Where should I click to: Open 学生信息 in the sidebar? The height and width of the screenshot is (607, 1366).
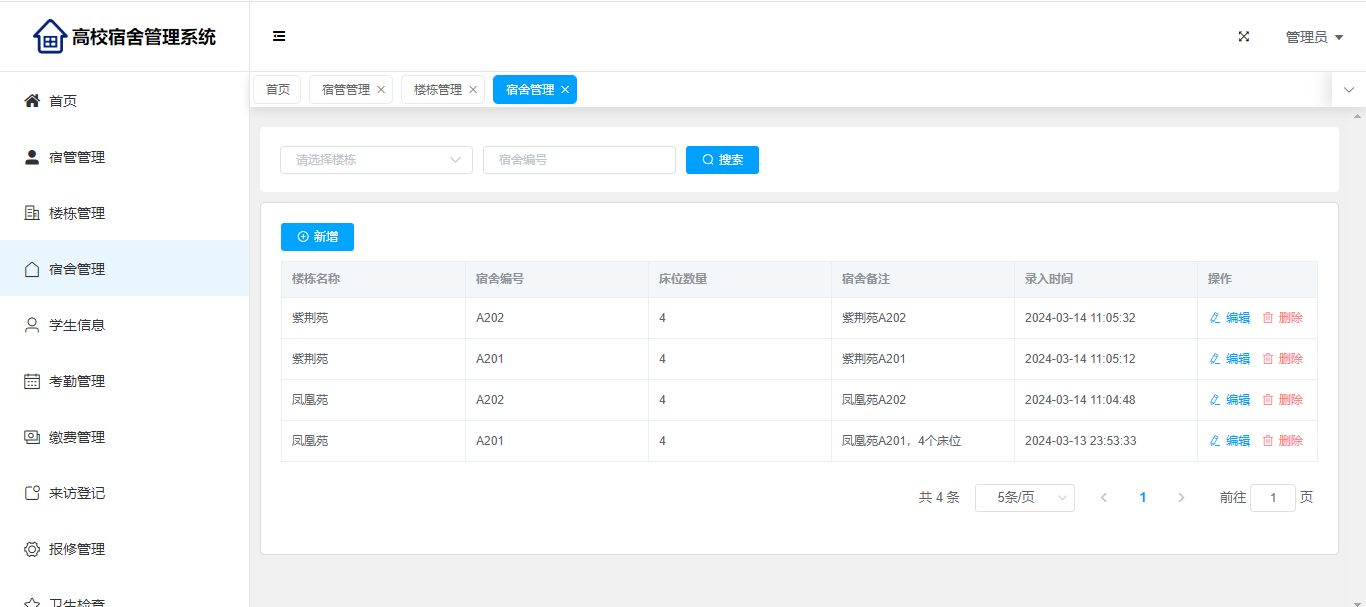[x=77, y=325]
